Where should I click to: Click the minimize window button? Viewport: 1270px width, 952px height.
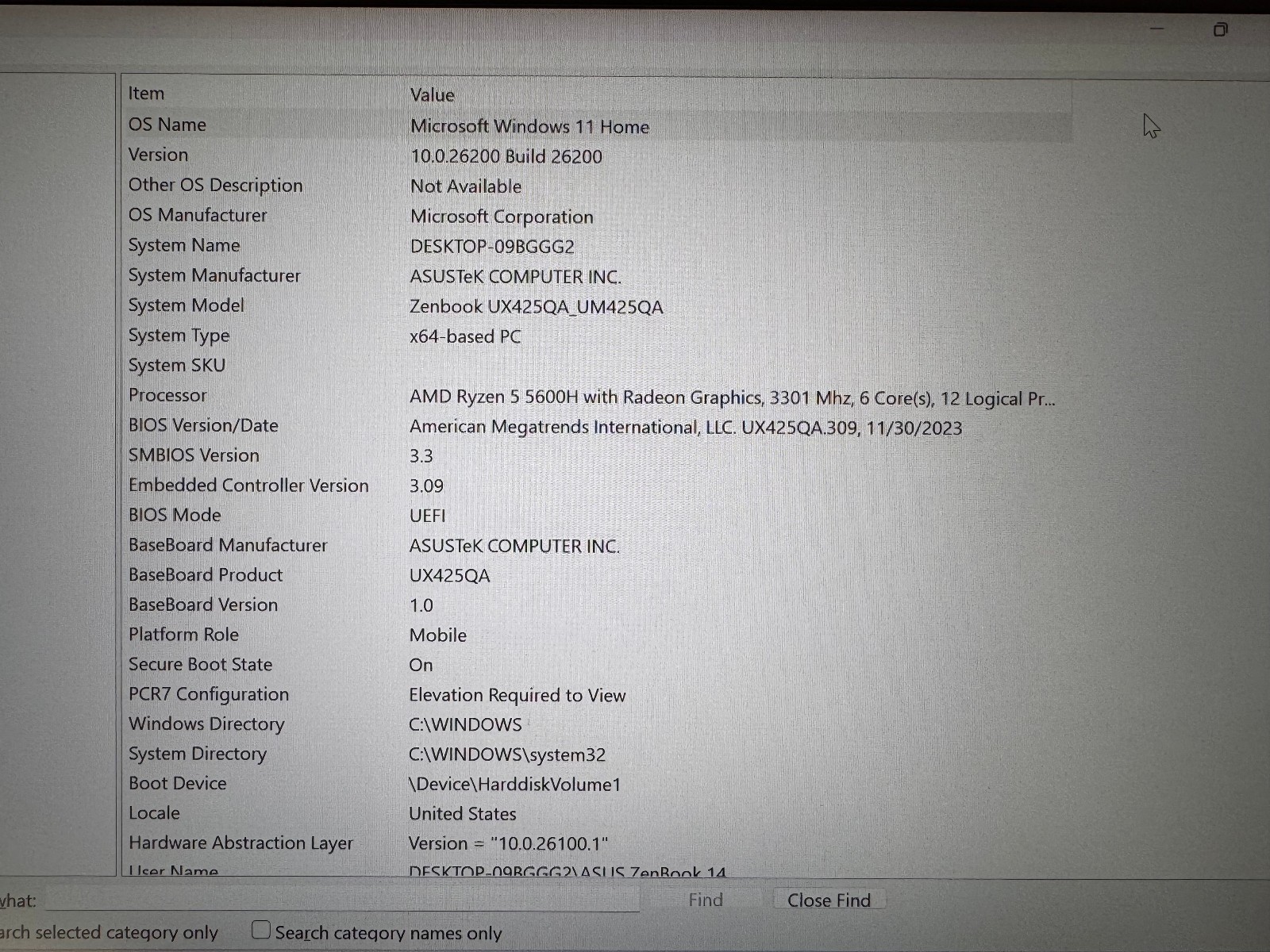coord(1157,29)
